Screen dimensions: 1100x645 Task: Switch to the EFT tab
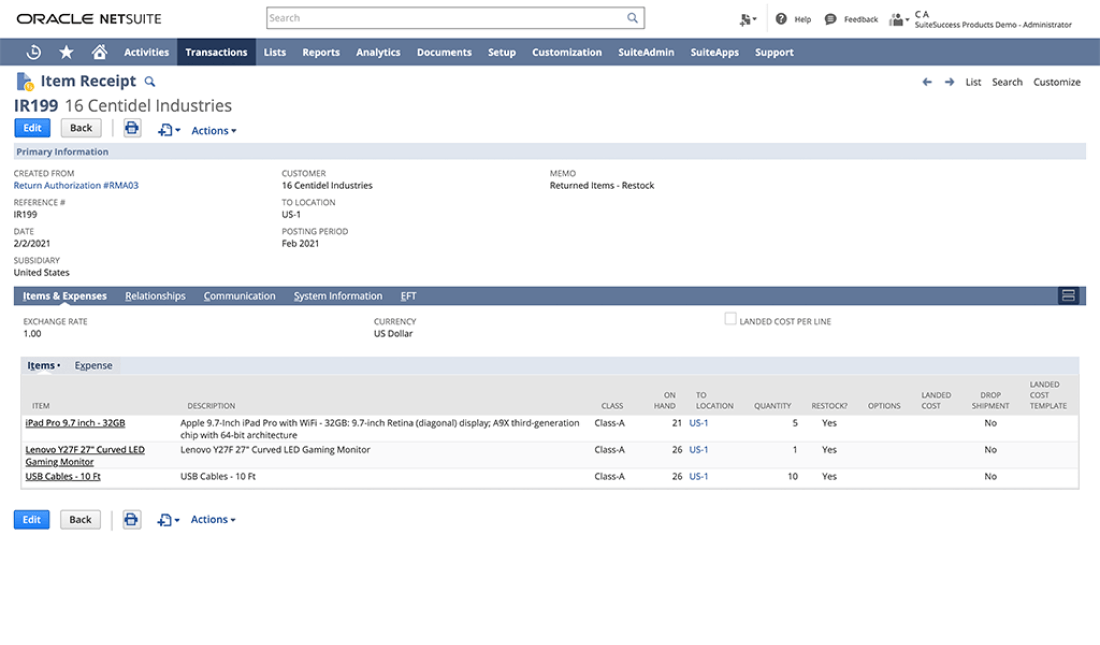[408, 295]
